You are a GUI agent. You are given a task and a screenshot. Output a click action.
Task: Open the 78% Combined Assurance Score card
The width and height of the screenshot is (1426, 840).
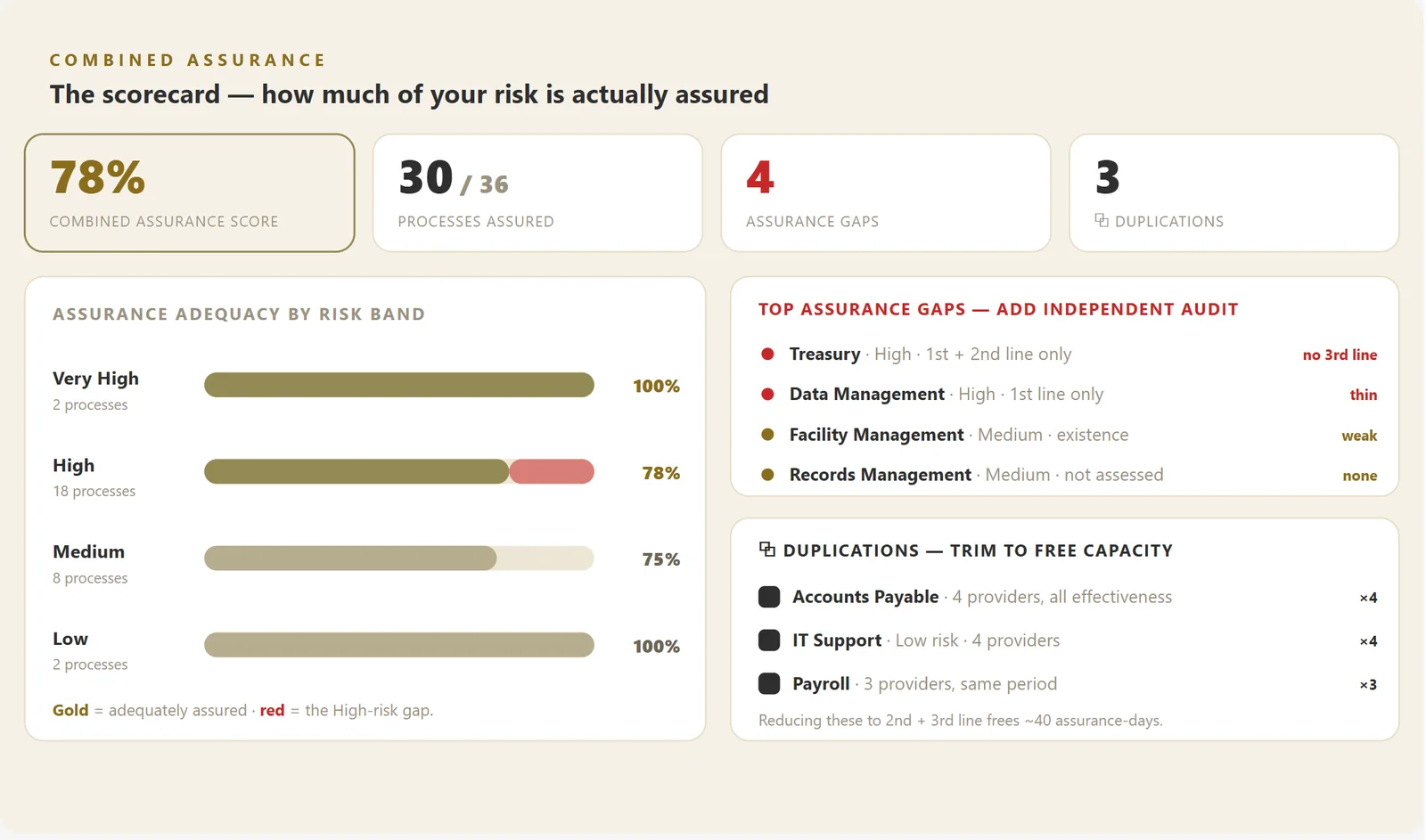(x=189, y=192)
